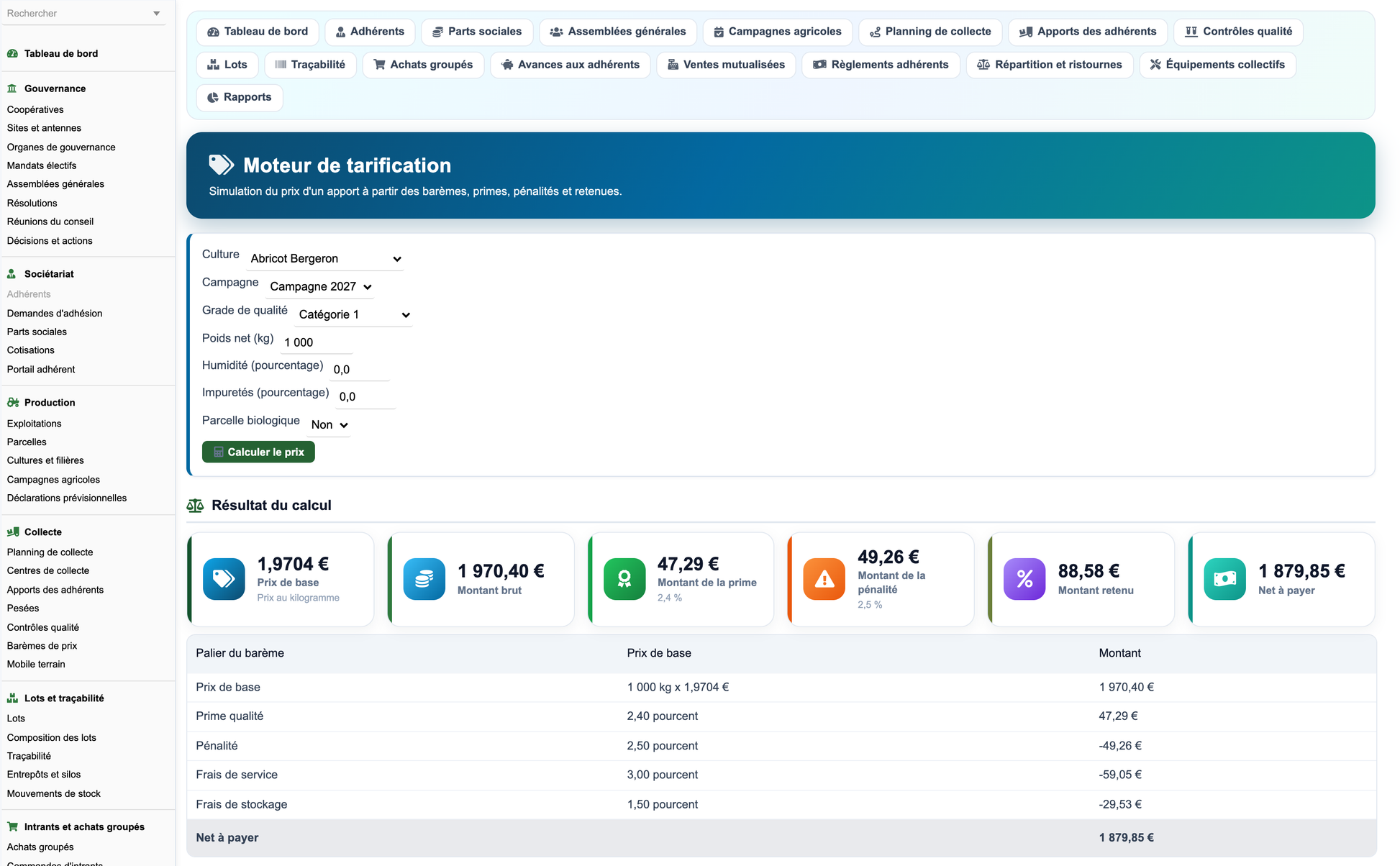Expand the Rechercher search dropdown arrow
Viewport: 1400px width, 866px height.
tap(157, 14)
